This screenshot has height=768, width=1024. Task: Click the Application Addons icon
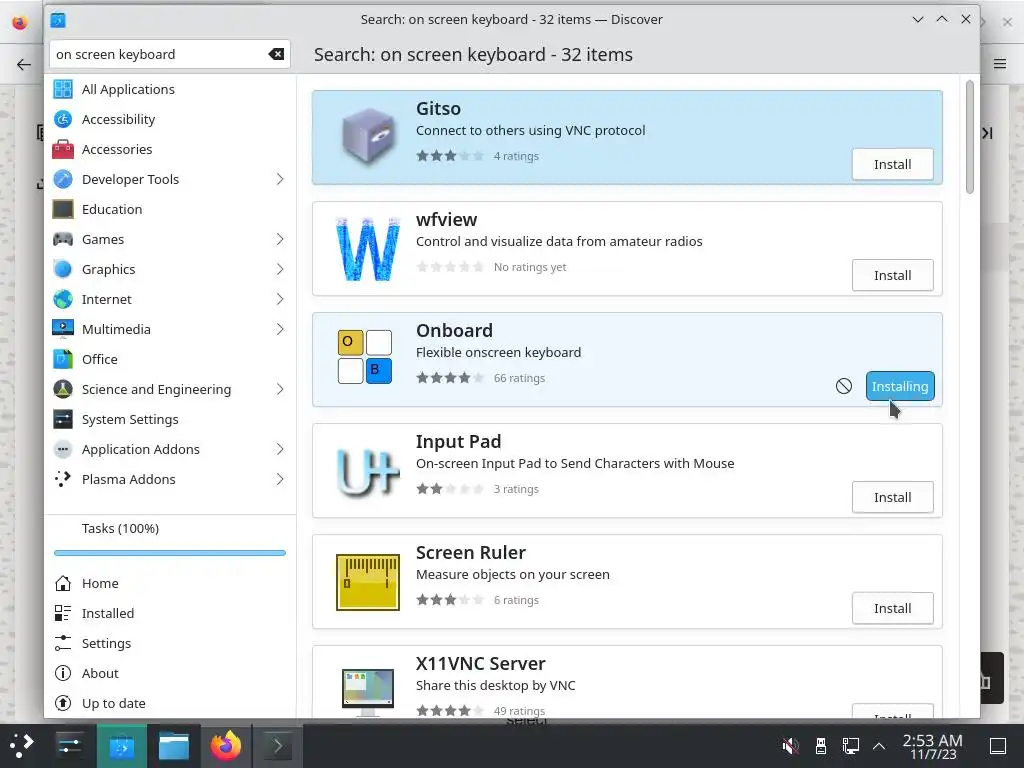coord(63,449)
